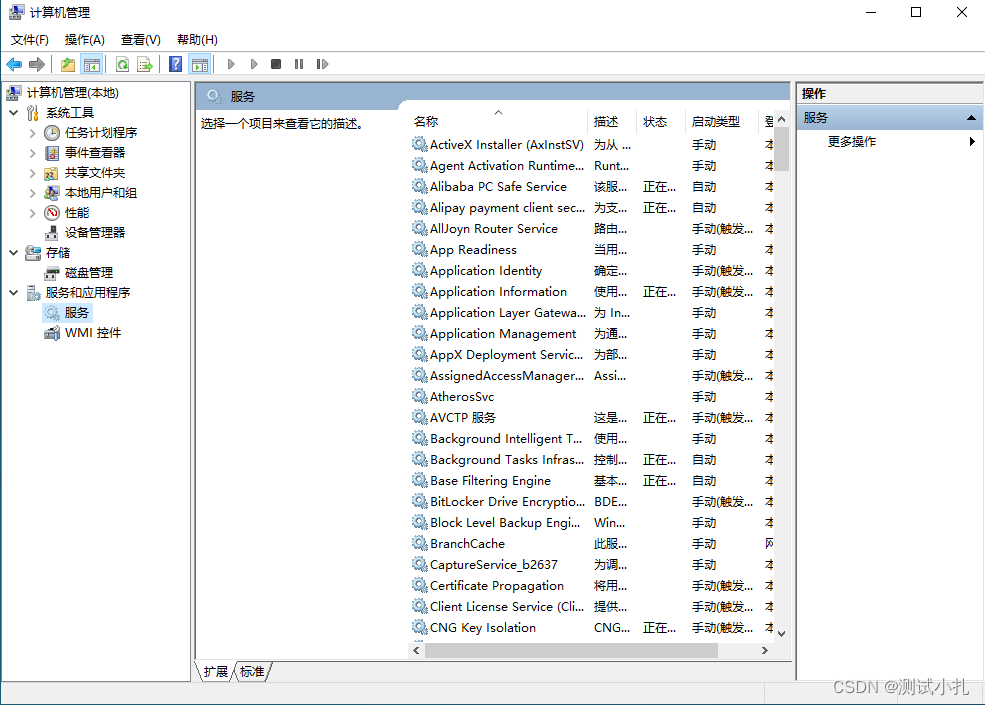Select 事件查看器 tree item
The width and height of the screenshot is (985, 705).
95,153
